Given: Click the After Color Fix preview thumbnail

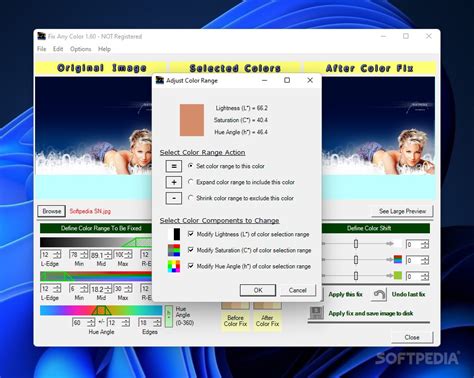Looking at the screenshot, I should [x=379, y=126].
